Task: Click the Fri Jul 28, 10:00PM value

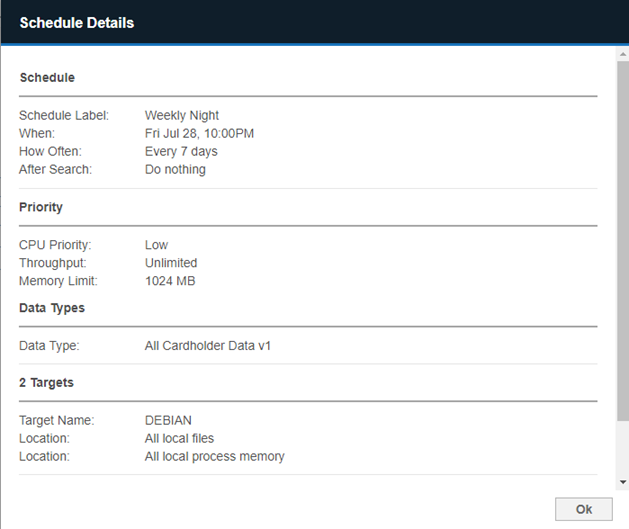Action: point(199,134)
